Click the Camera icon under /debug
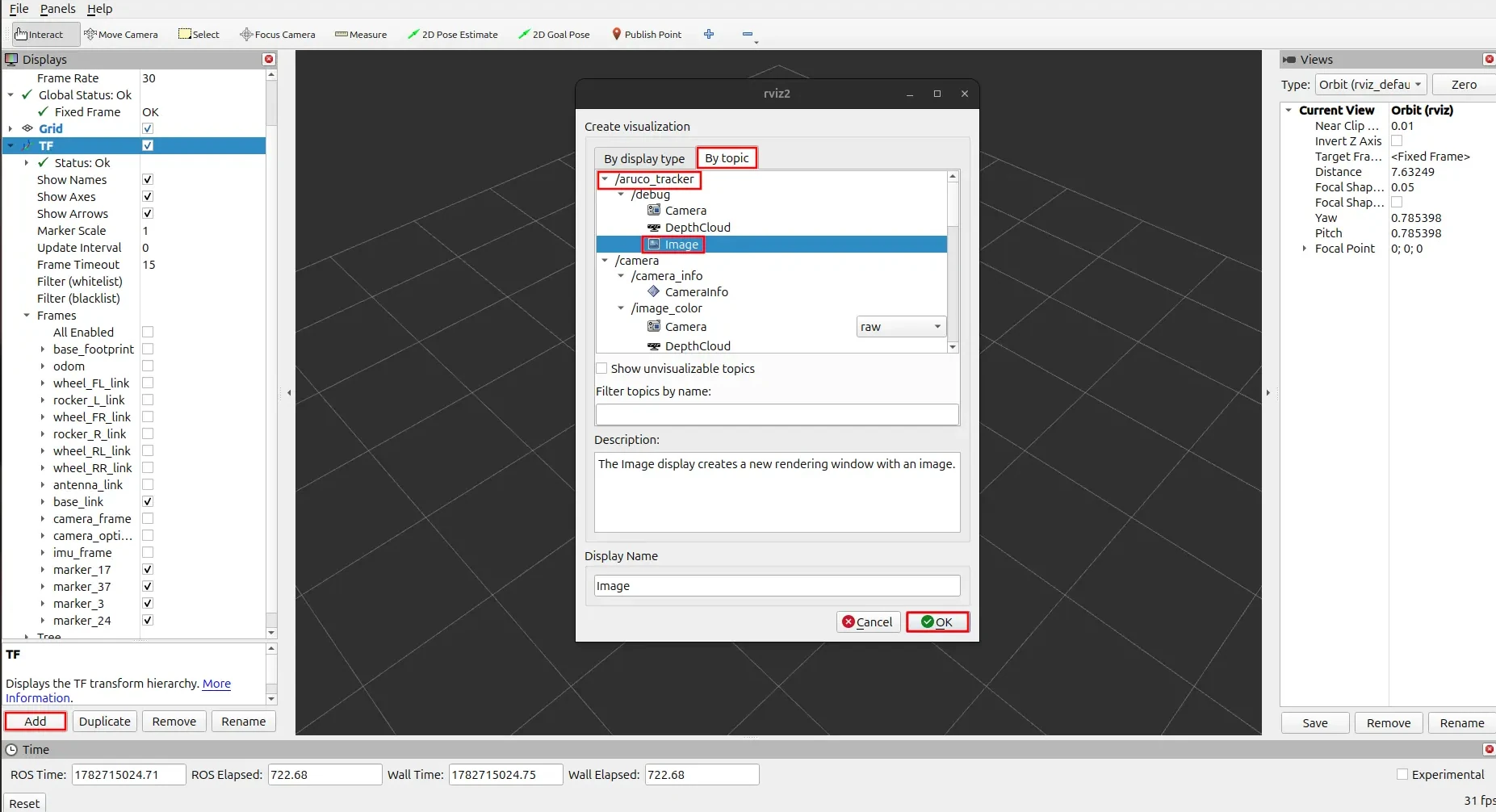1496x812 pixels. [x=654, y=210]
